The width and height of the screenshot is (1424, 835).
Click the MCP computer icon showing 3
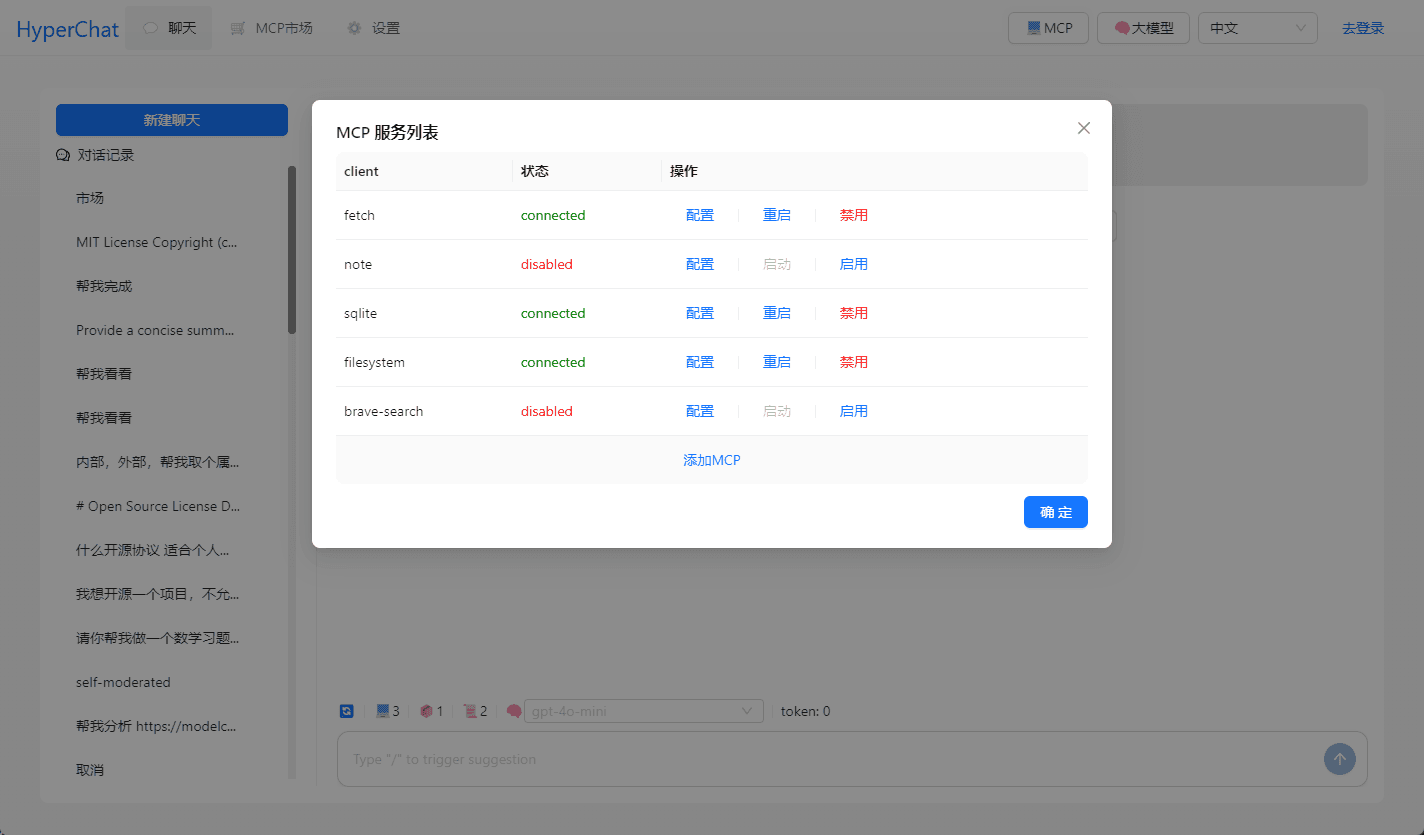[x=382, y=711]
